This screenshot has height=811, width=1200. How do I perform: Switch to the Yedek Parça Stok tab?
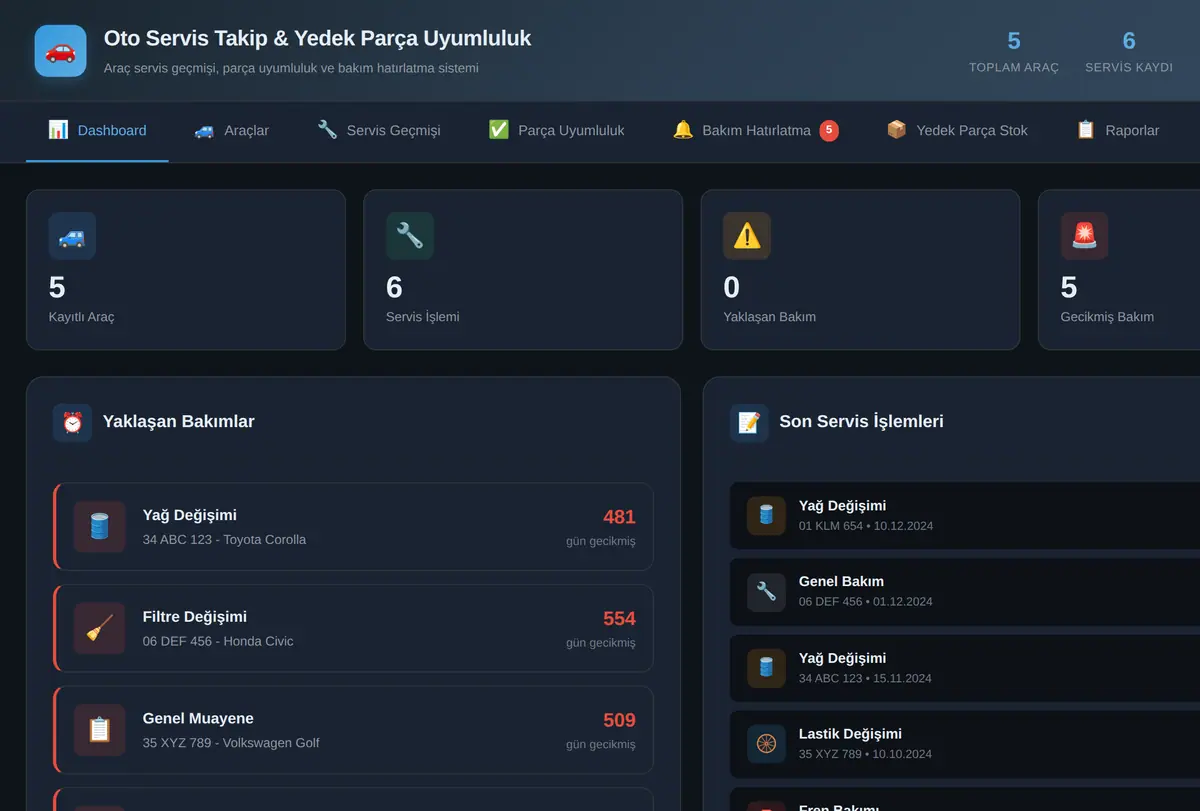(957, 131)
